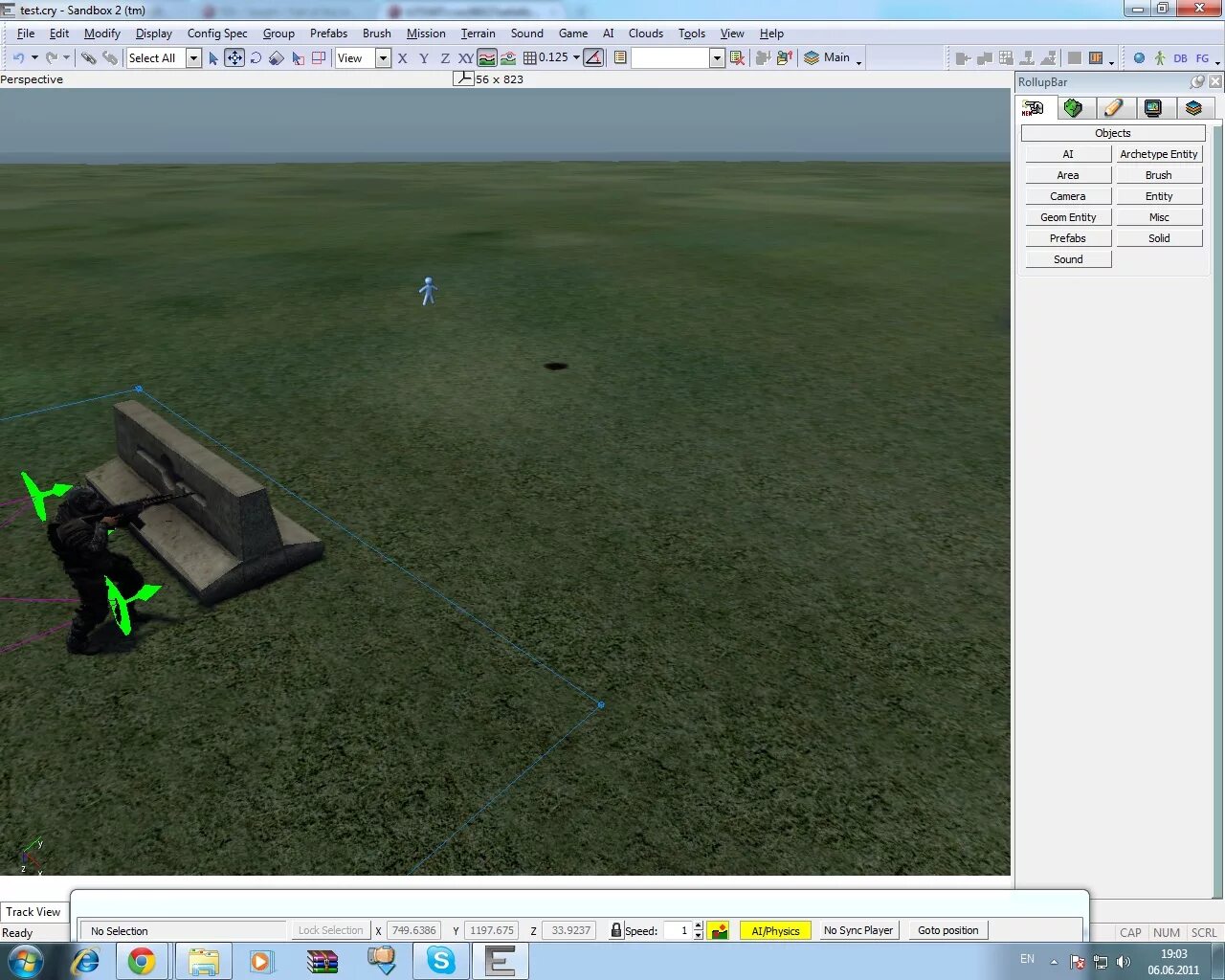The width and height of the screenshot is (1225, 980).
Task: Open the Select All filter dropdown
Action: [x=193, y=58]
